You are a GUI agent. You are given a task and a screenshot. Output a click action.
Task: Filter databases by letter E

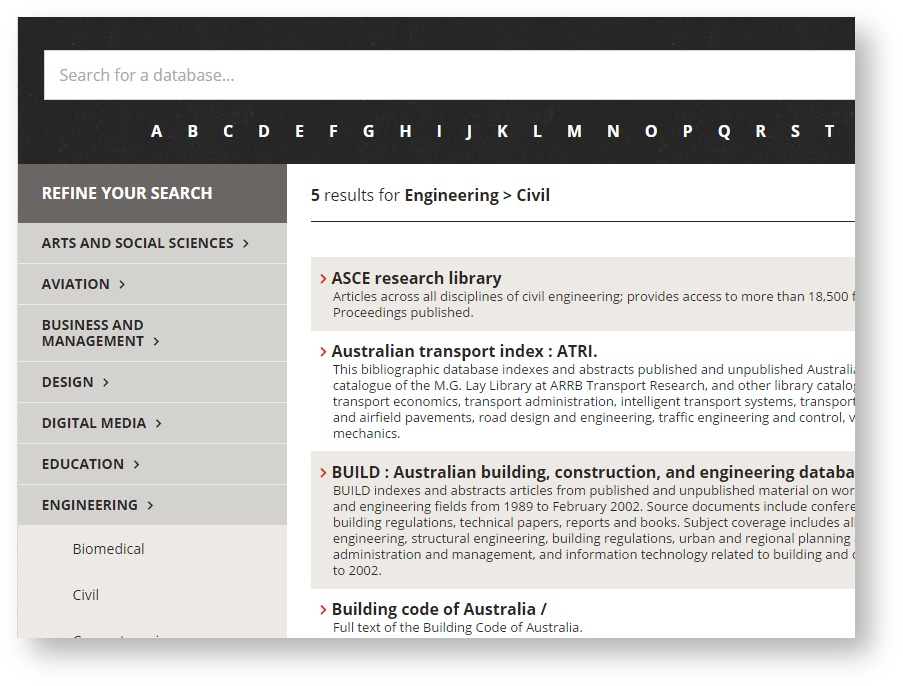(x=299, y=131)
